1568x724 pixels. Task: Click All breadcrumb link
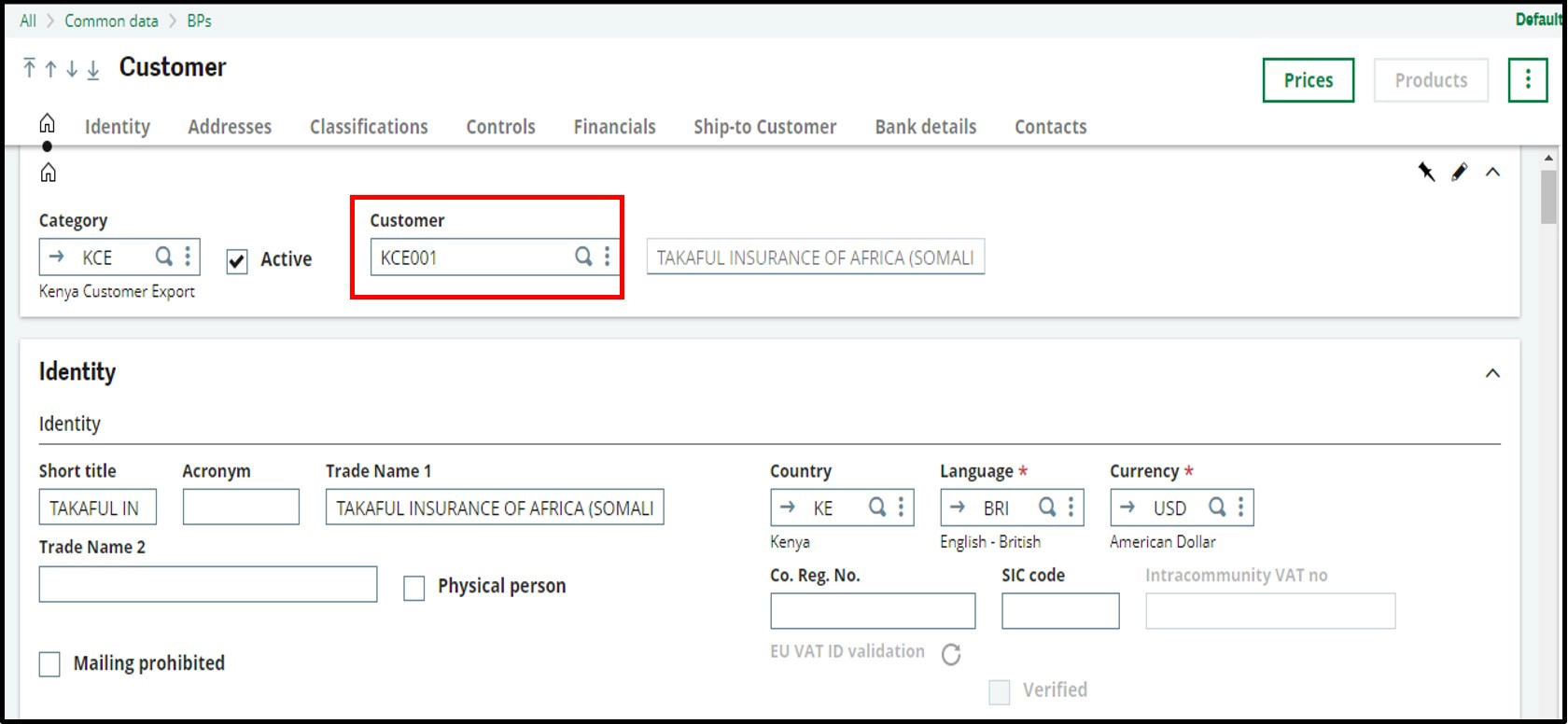tap(28, 21)
